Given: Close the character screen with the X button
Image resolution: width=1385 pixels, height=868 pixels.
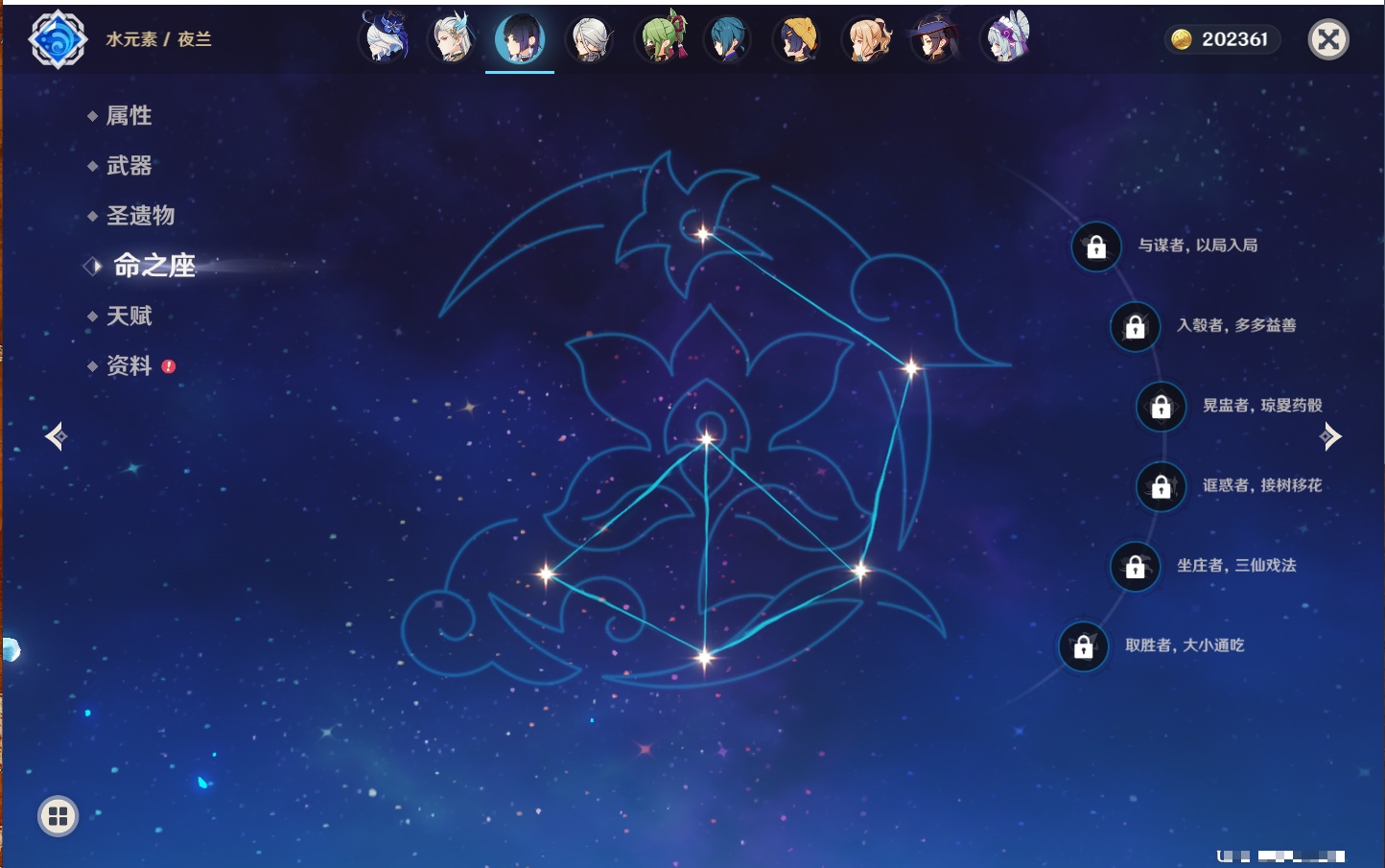Looking at the screenshot, I should 1328,39.
